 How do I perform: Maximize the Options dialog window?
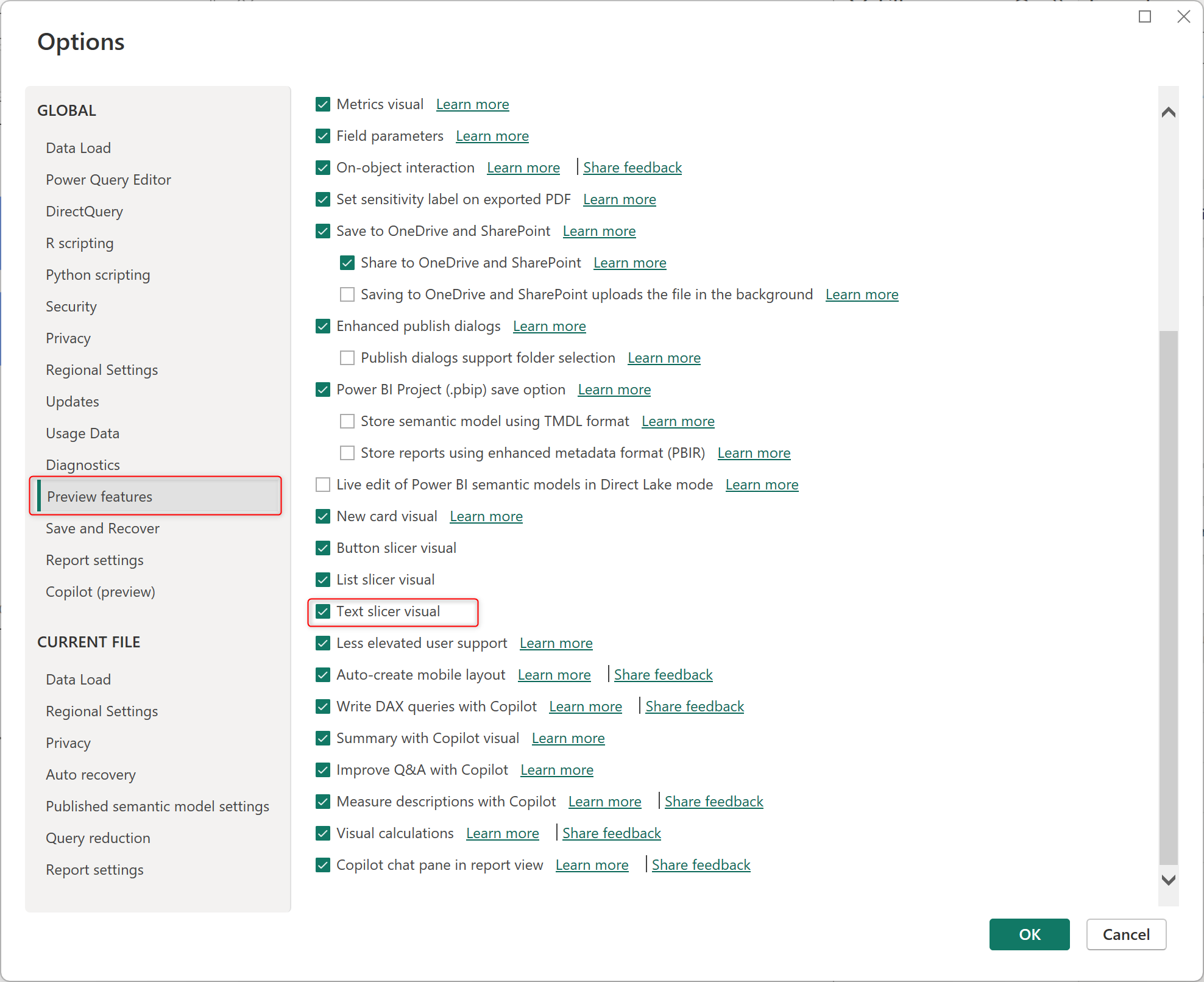1145,16
